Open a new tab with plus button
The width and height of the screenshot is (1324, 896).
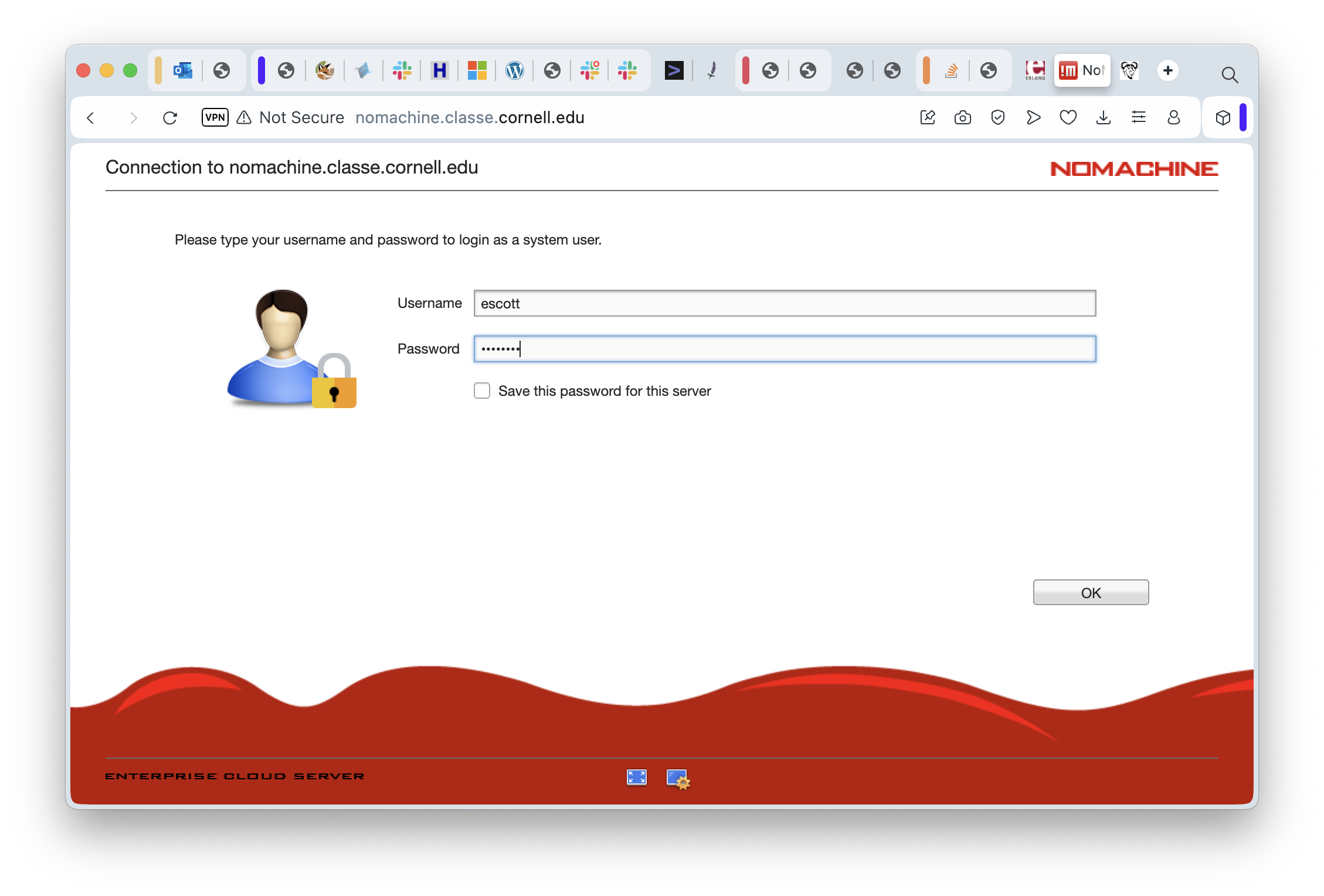click(x=1167, y=70)
